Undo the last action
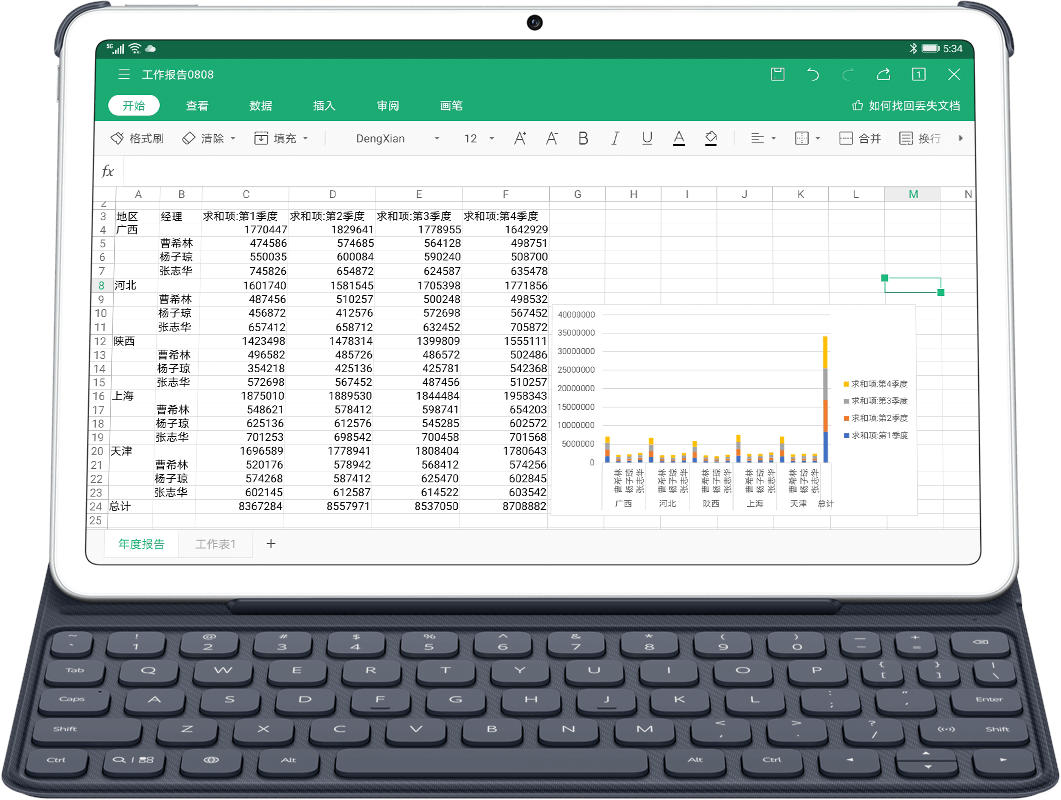 tap(813, 75)
